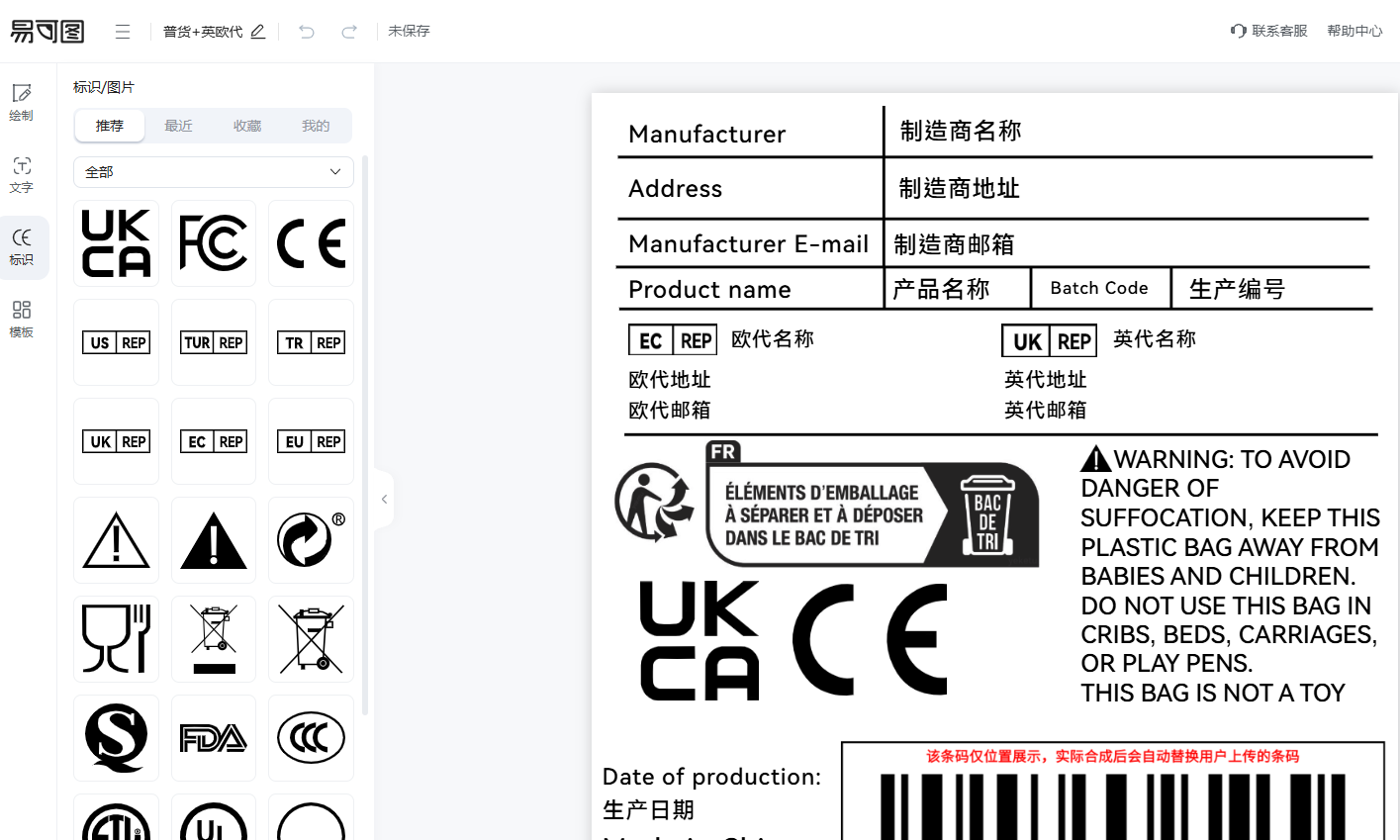This screenshot has width=1400, height=840.
Task: Collapse the left side panel
Action: pos(384,499)
